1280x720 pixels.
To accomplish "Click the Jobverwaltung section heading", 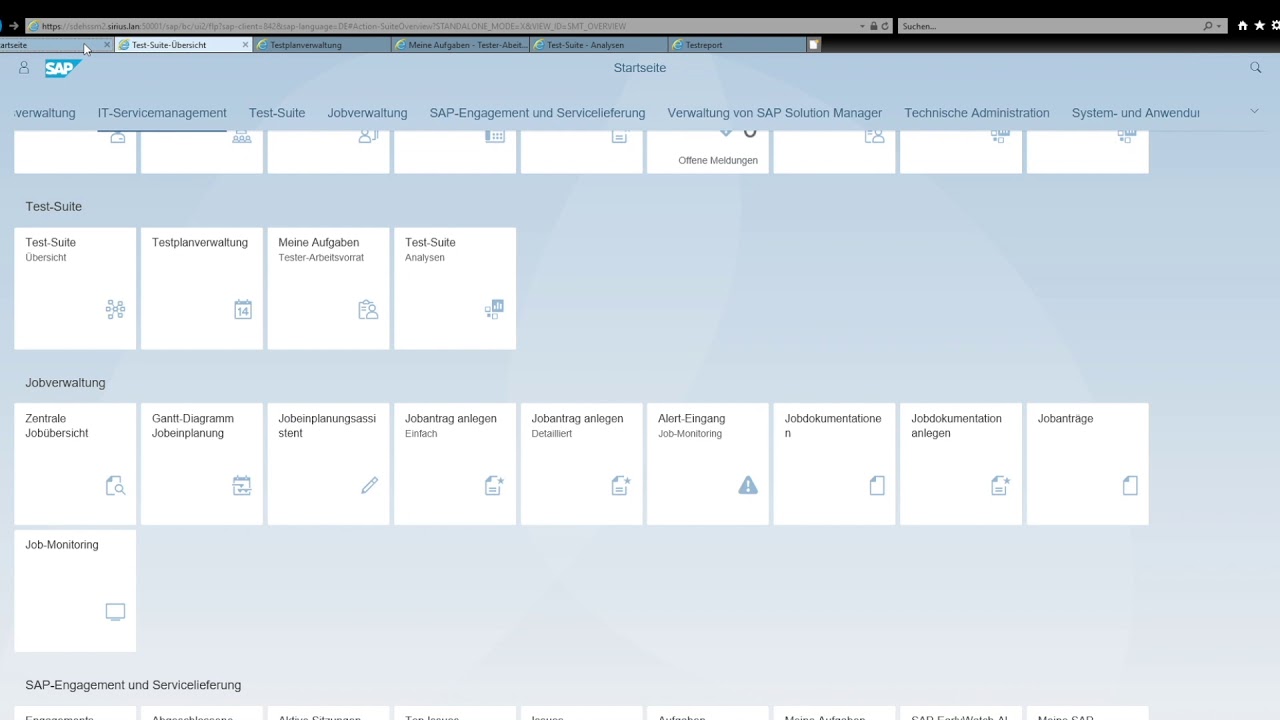I will [65, 382].
